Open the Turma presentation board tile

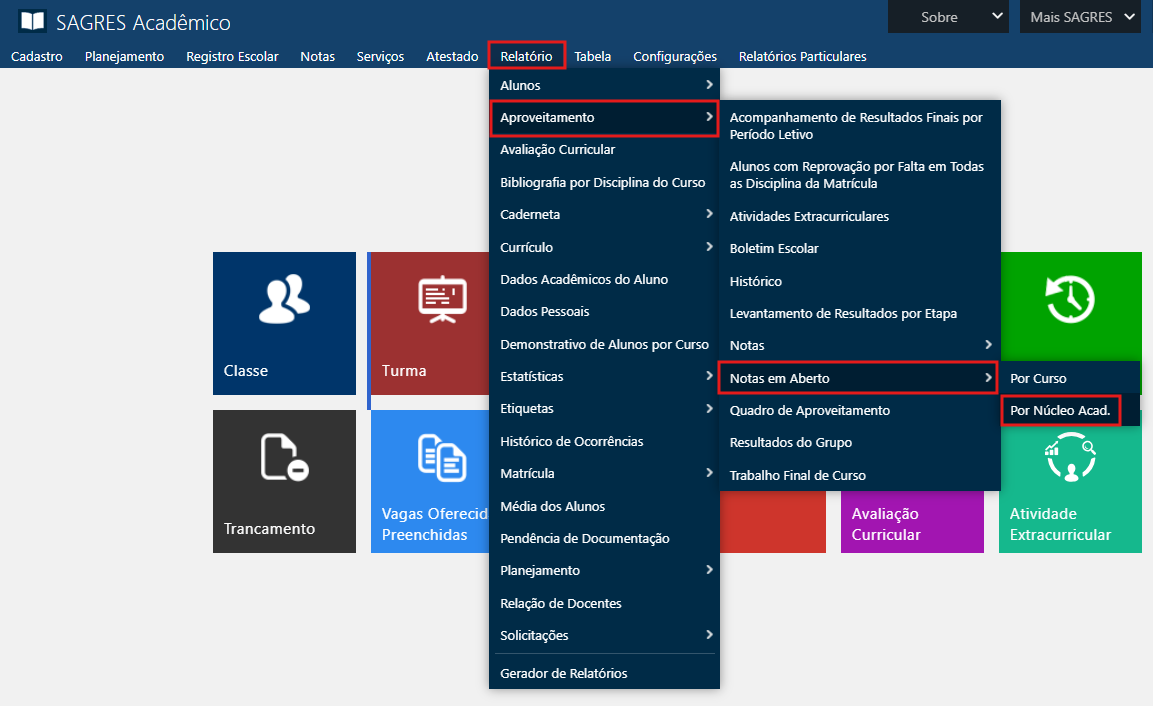[x=429, y=323]
